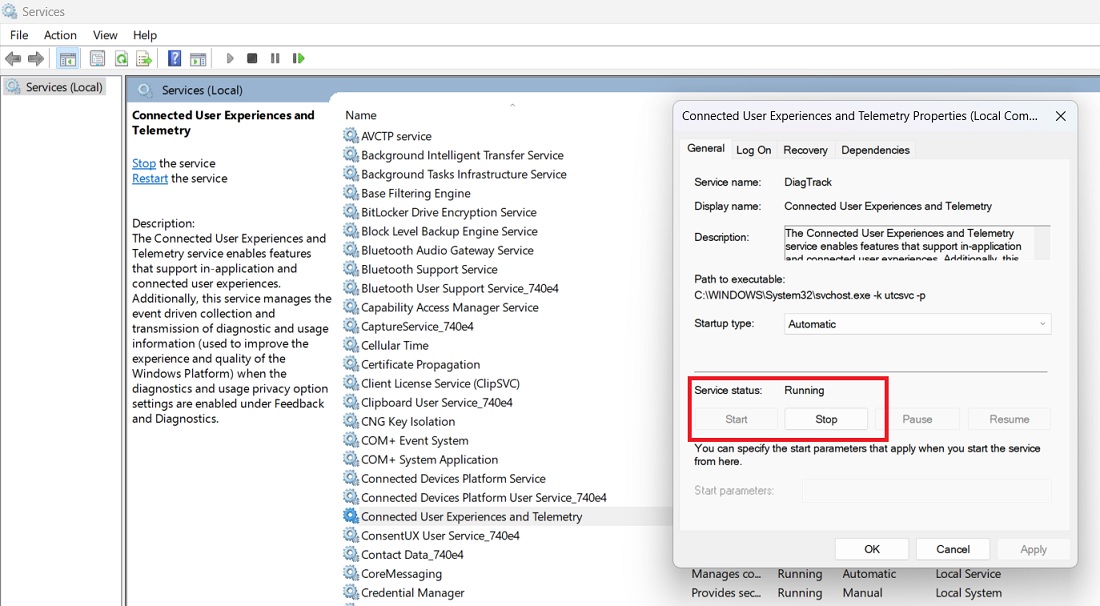Open the Export List toolbar icon

(143, 58)
